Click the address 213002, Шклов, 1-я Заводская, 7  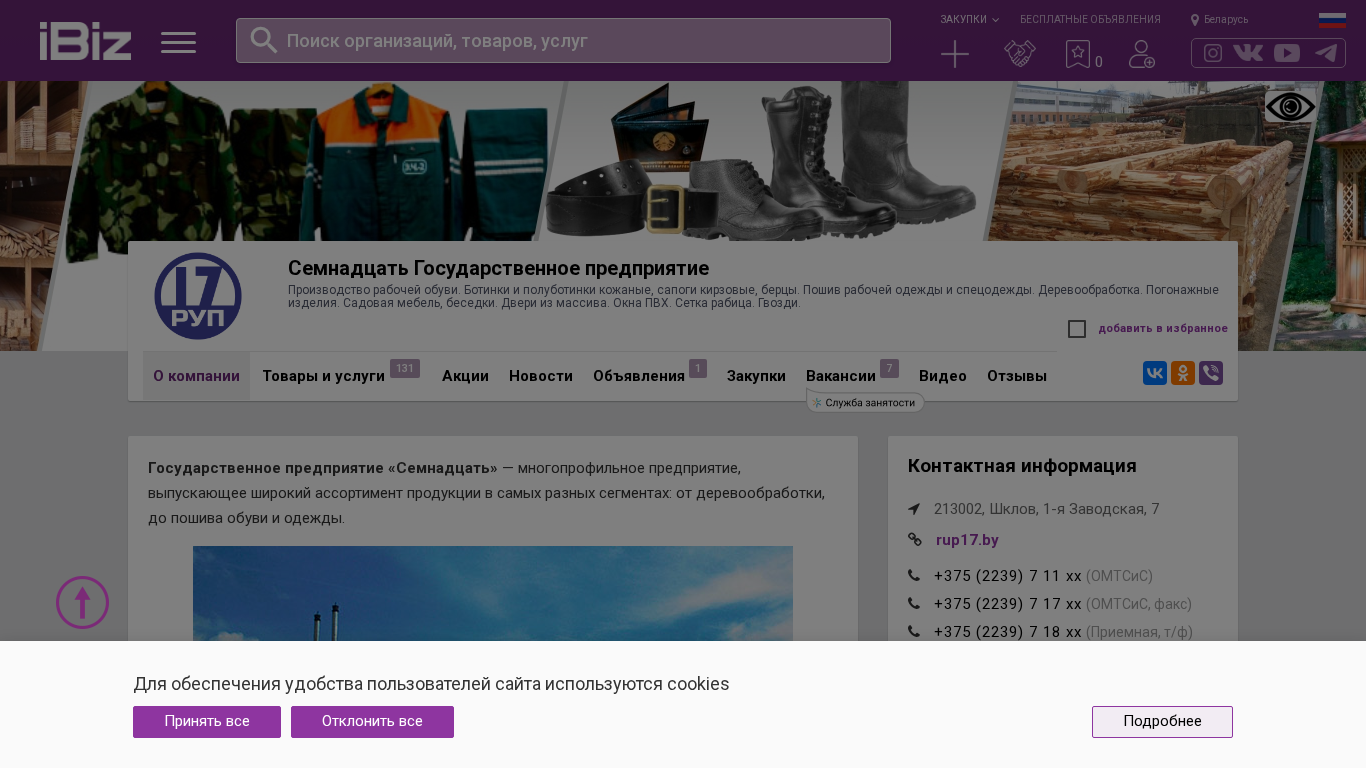click(x=1047, y=509)
